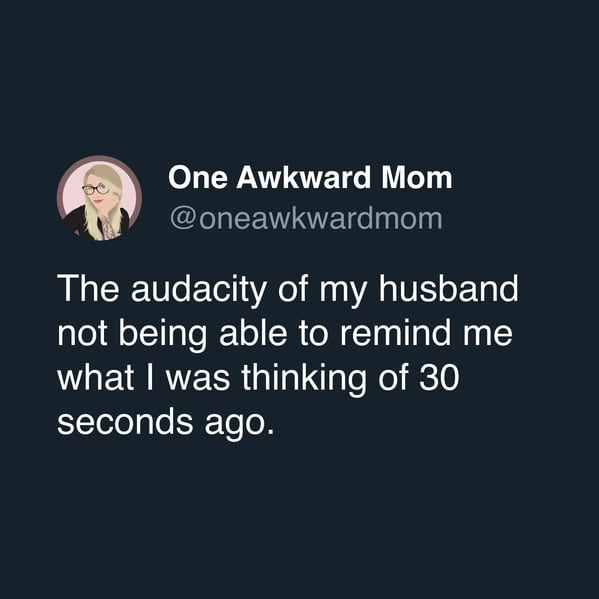Image resolution: width=599 pixels, height=599 pixels.
Task: Click the word "One" in the display name
Action: [x=198, y=178]
